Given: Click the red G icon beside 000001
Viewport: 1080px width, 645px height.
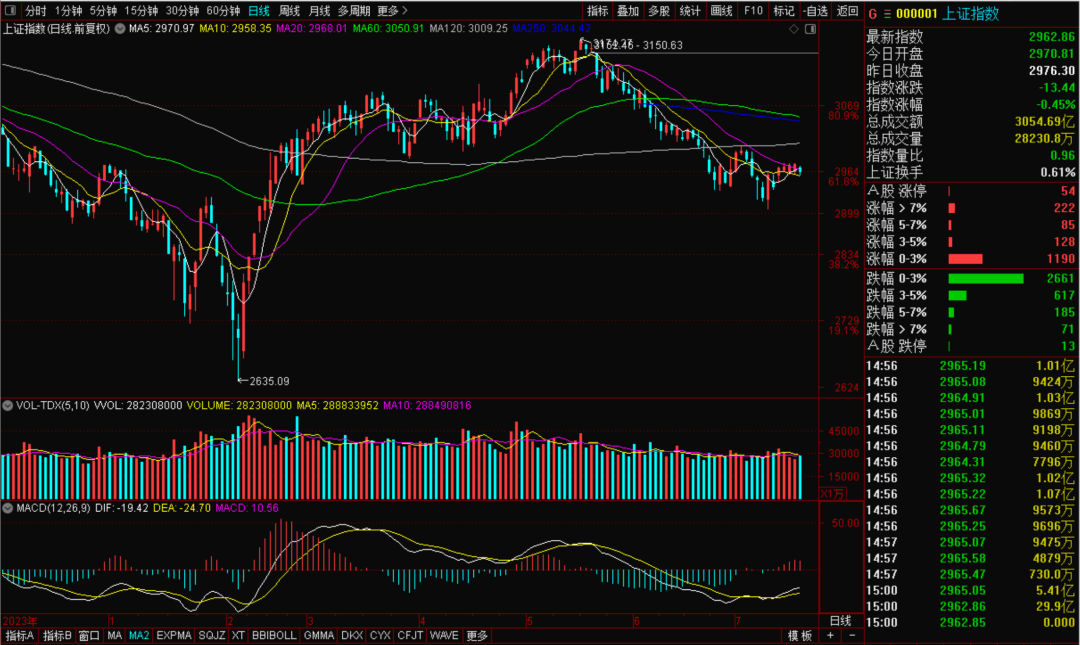Looking at the screenshot, I should click(872, 14).
